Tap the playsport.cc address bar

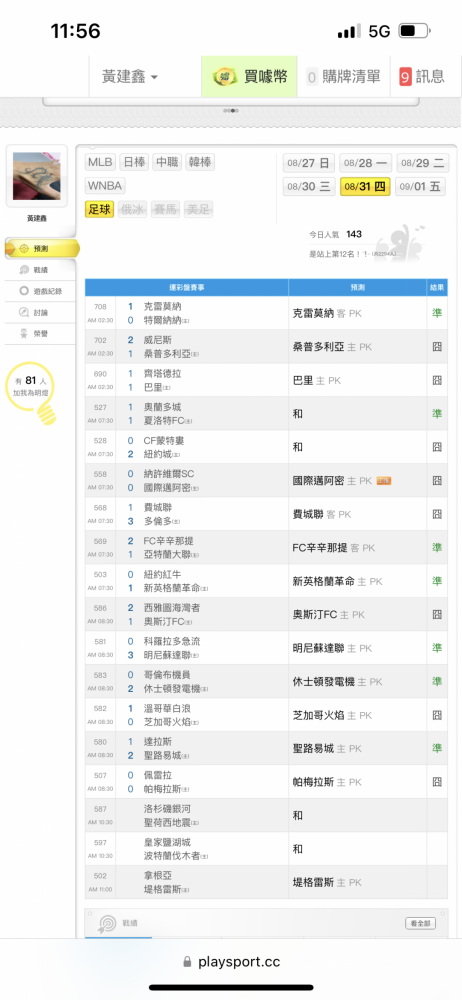coord(231,962)
